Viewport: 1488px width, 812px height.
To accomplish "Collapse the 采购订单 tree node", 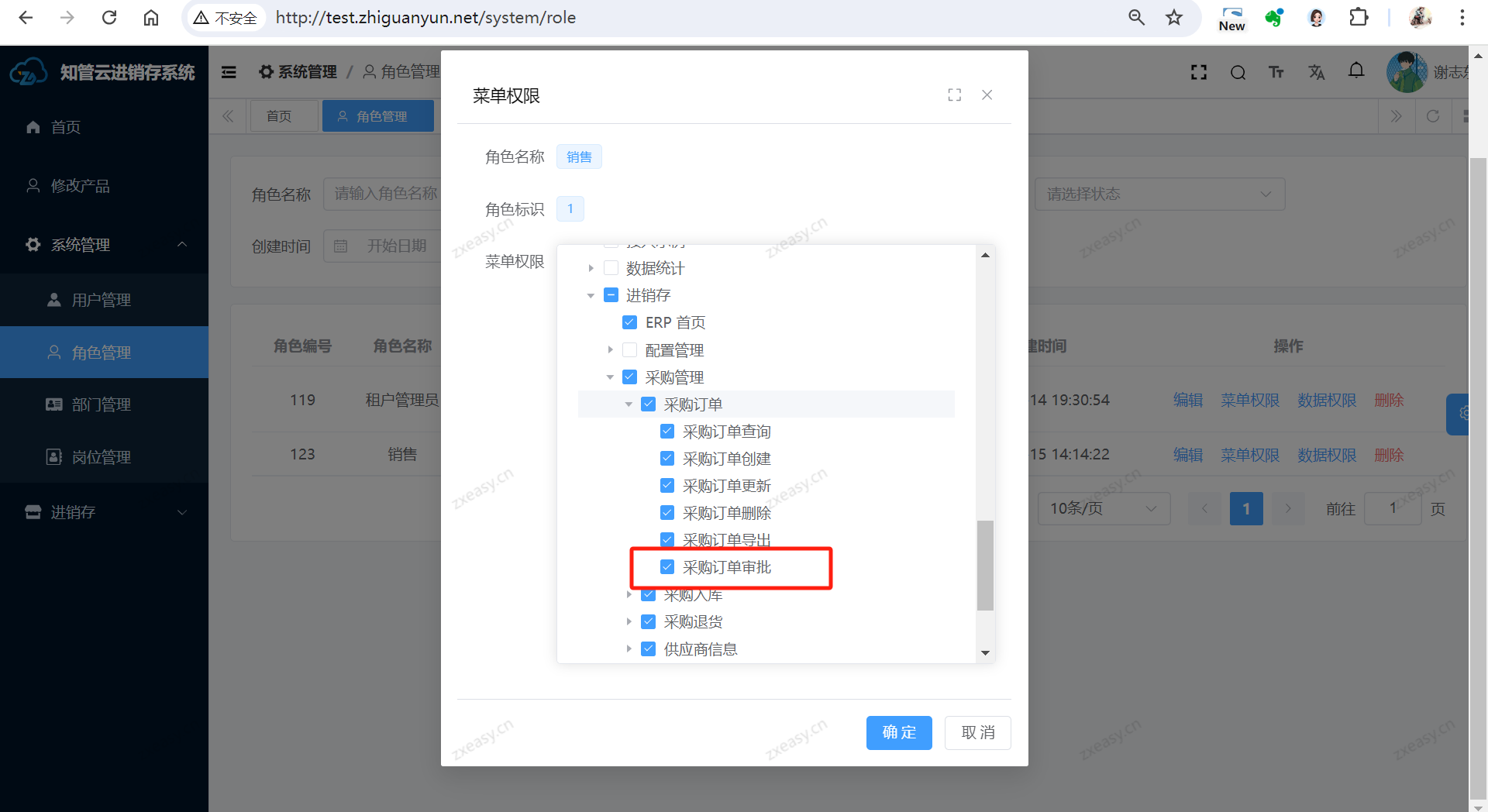I will 629,404.
